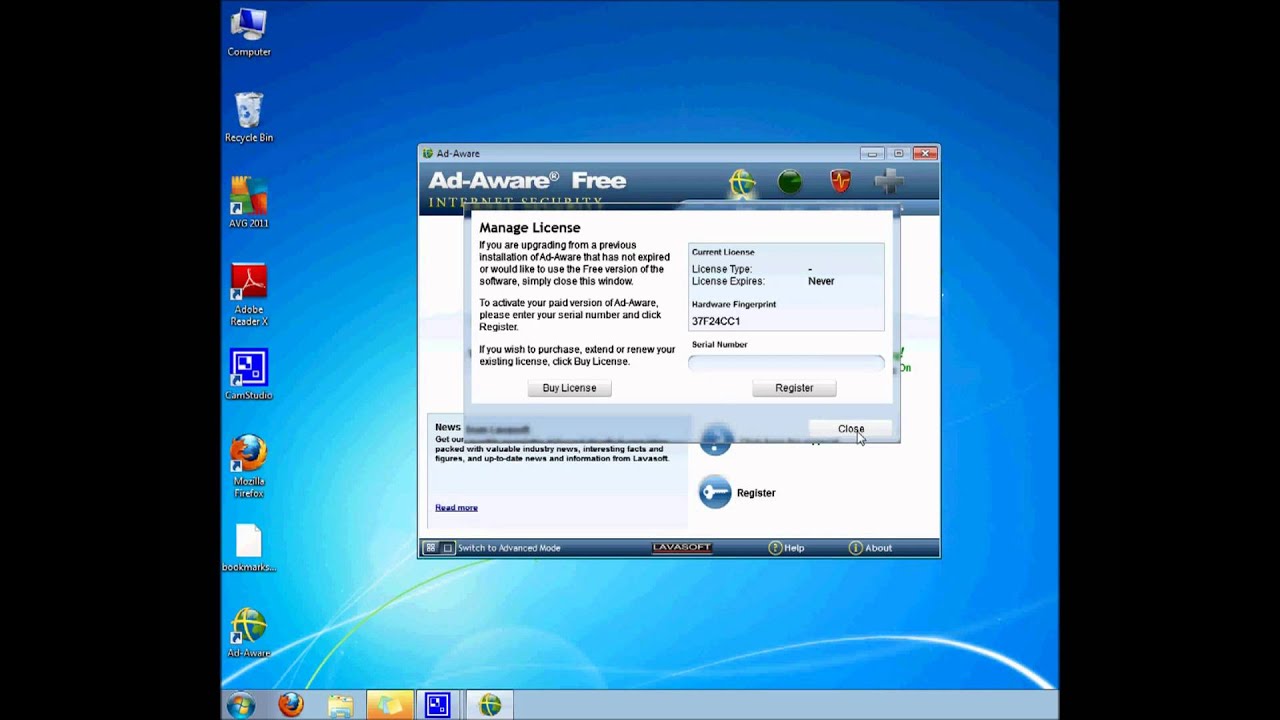Switch to Advanced Mode
Image resolution: width=1280 pixels, height=720 pixels.
[x=509, y=548]
